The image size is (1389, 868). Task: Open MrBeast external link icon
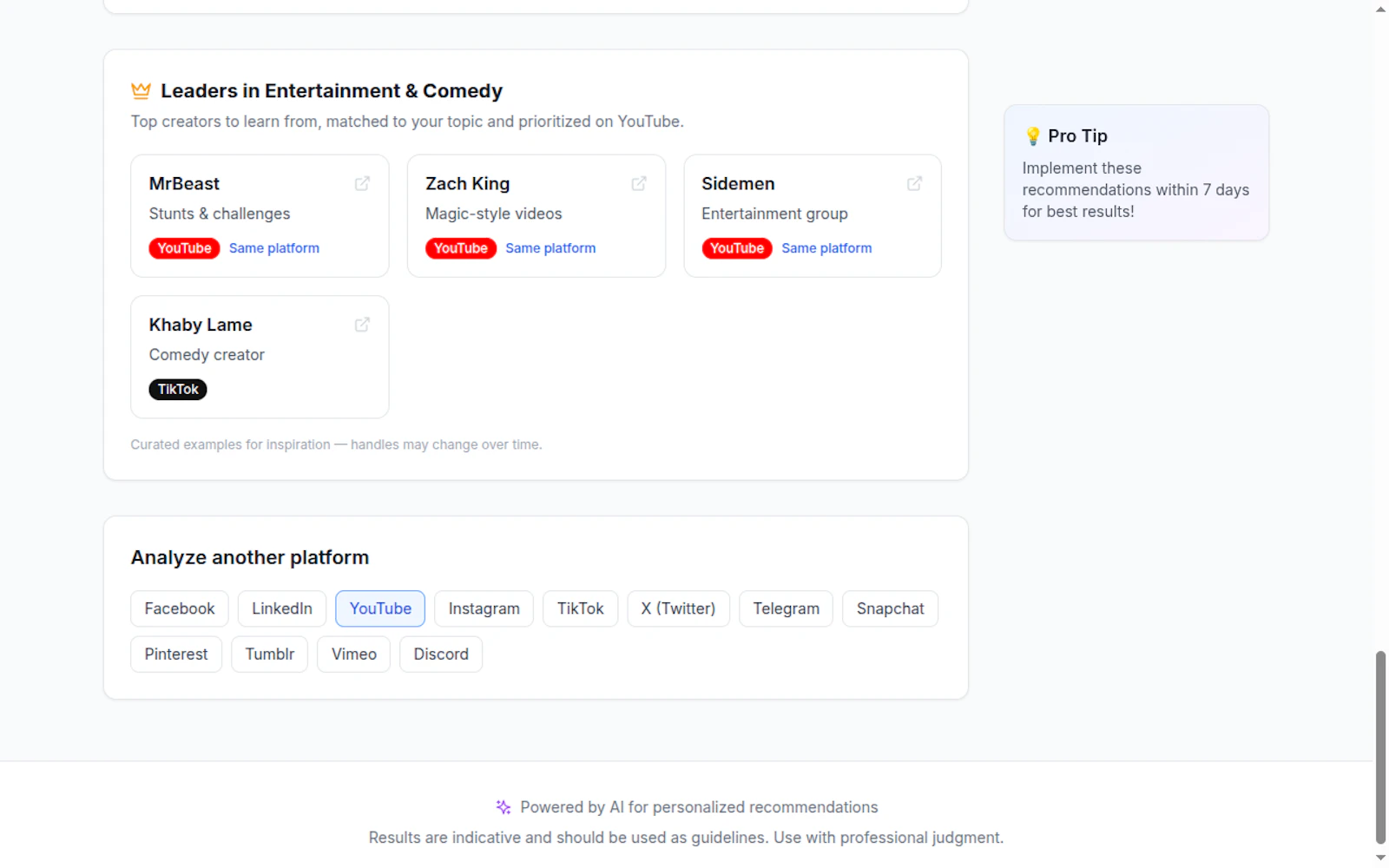tap(362, 183)
